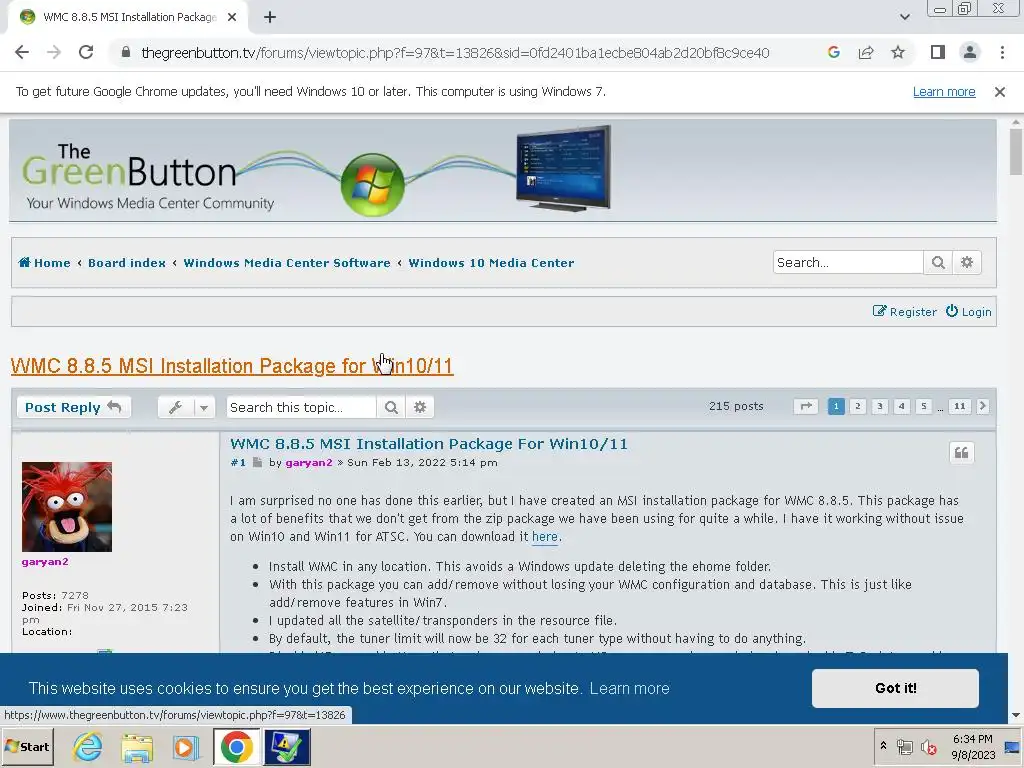Open garyan2 username under avatar
This screenshot has width=1024, height=768.
45,562
